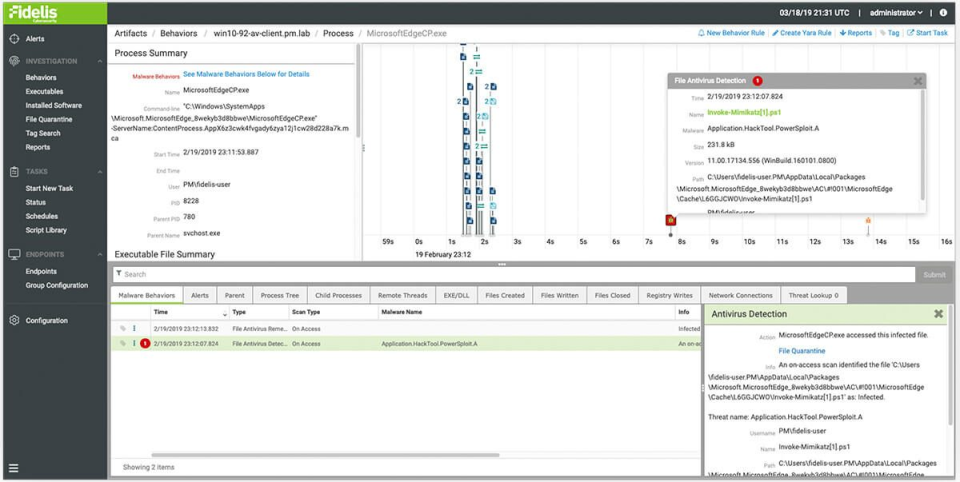Click Create Yara Rule
Screen dimensions: 960x482
801,33
